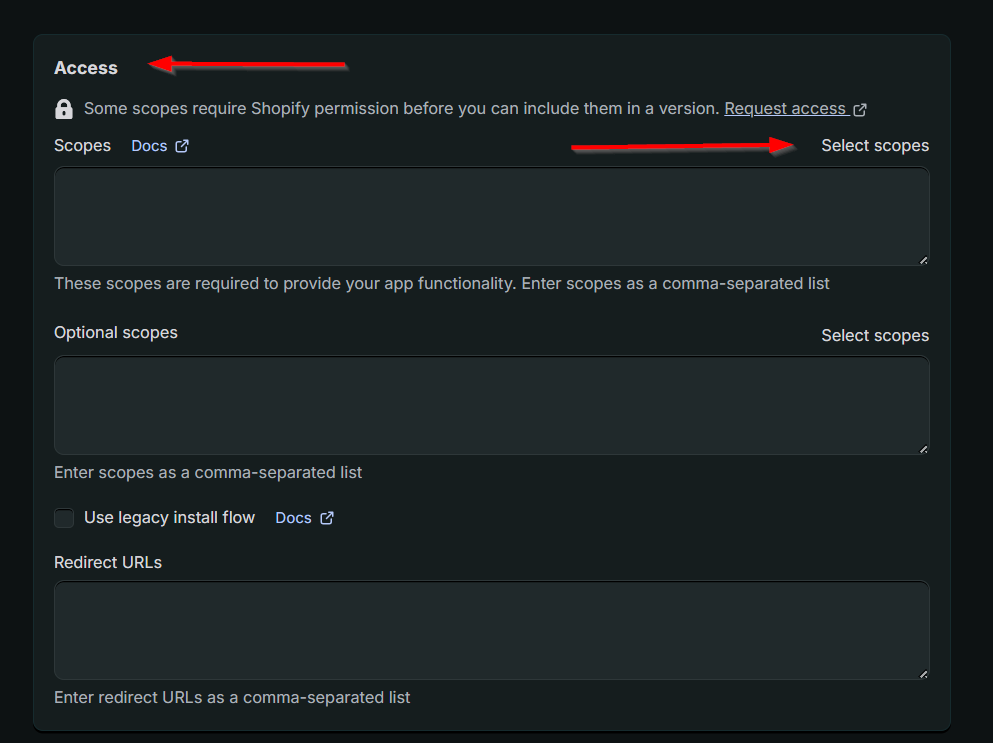Open Docs link beside Use legacy install flow
The image size is (993, 743).
pyautogui.click(x=293, y=518)
